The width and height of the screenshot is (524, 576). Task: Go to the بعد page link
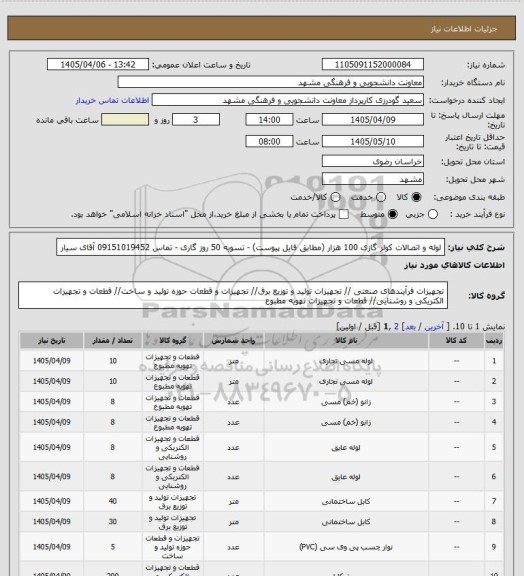click(x=410, y=327)
